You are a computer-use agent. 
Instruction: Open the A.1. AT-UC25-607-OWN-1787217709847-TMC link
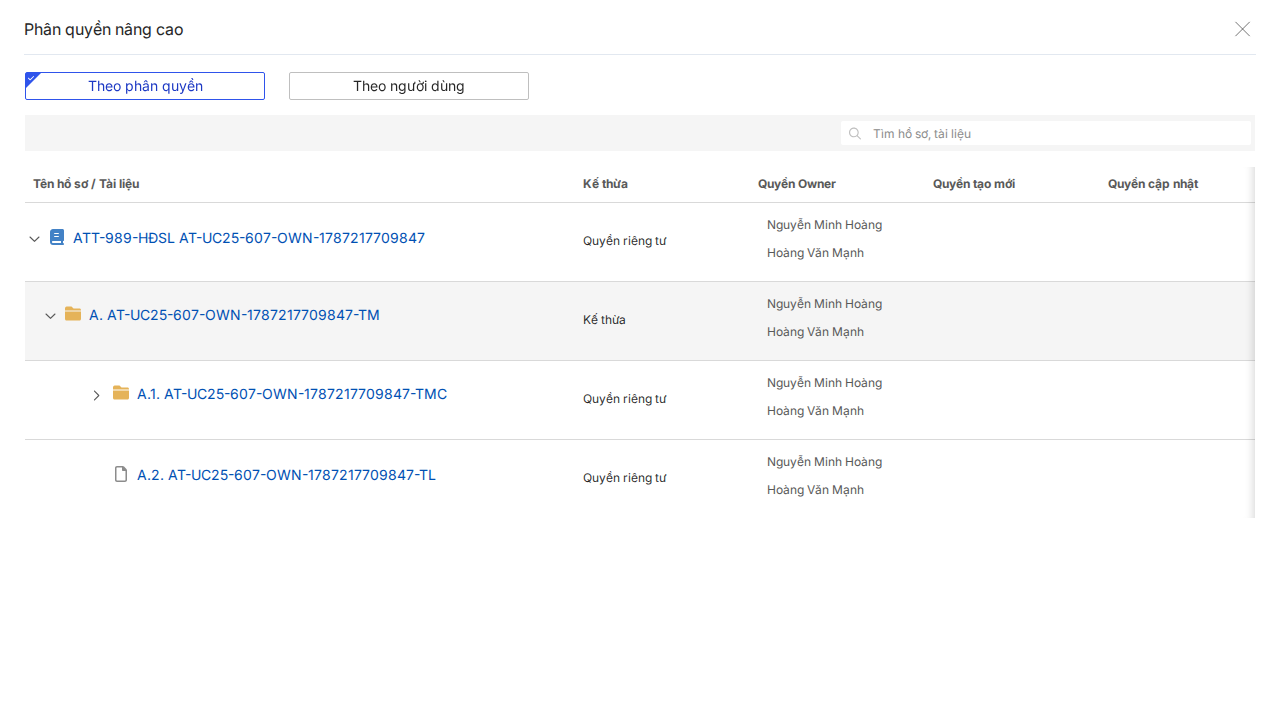point(292,394)
